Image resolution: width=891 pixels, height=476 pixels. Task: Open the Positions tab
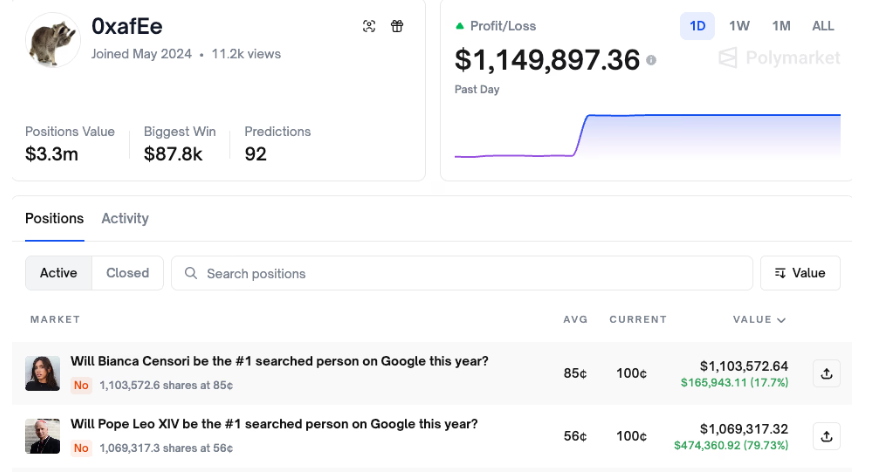[x=54, y=218]
